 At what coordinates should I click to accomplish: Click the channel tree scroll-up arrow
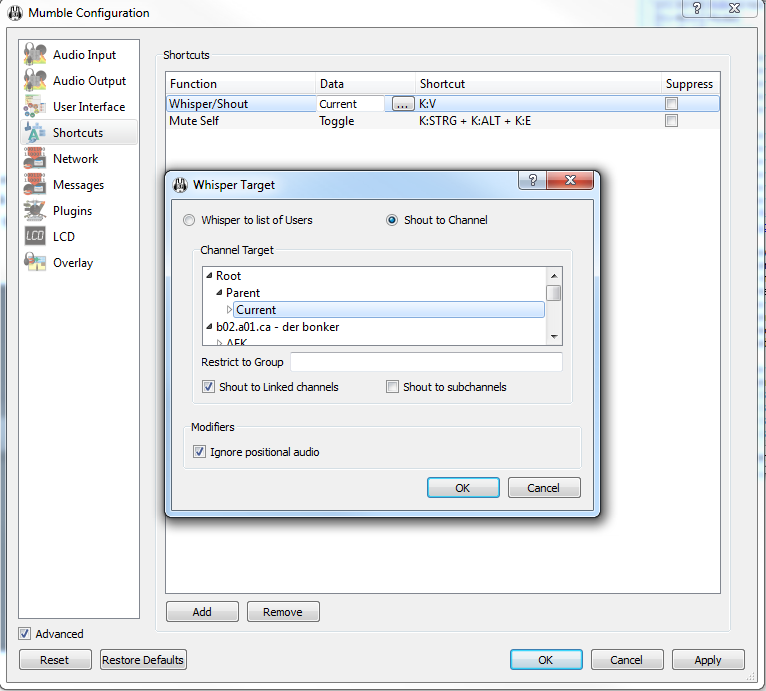[x=554, y=276]
